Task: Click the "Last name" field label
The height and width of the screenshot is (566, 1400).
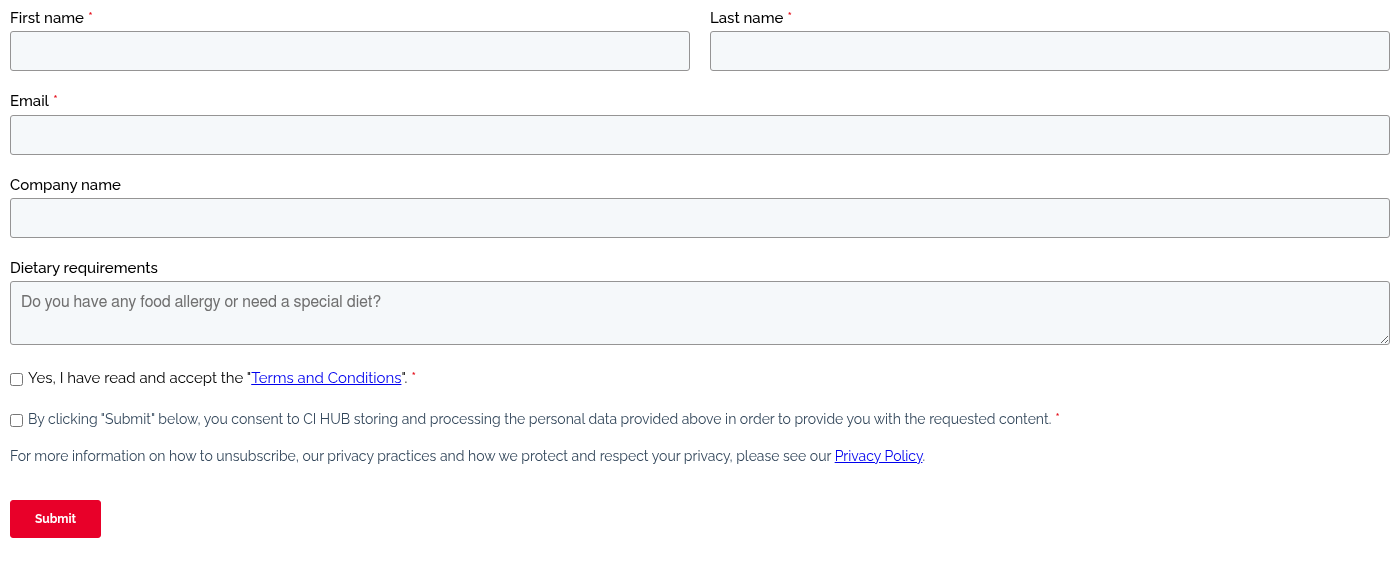Action: tap(746, 18)
